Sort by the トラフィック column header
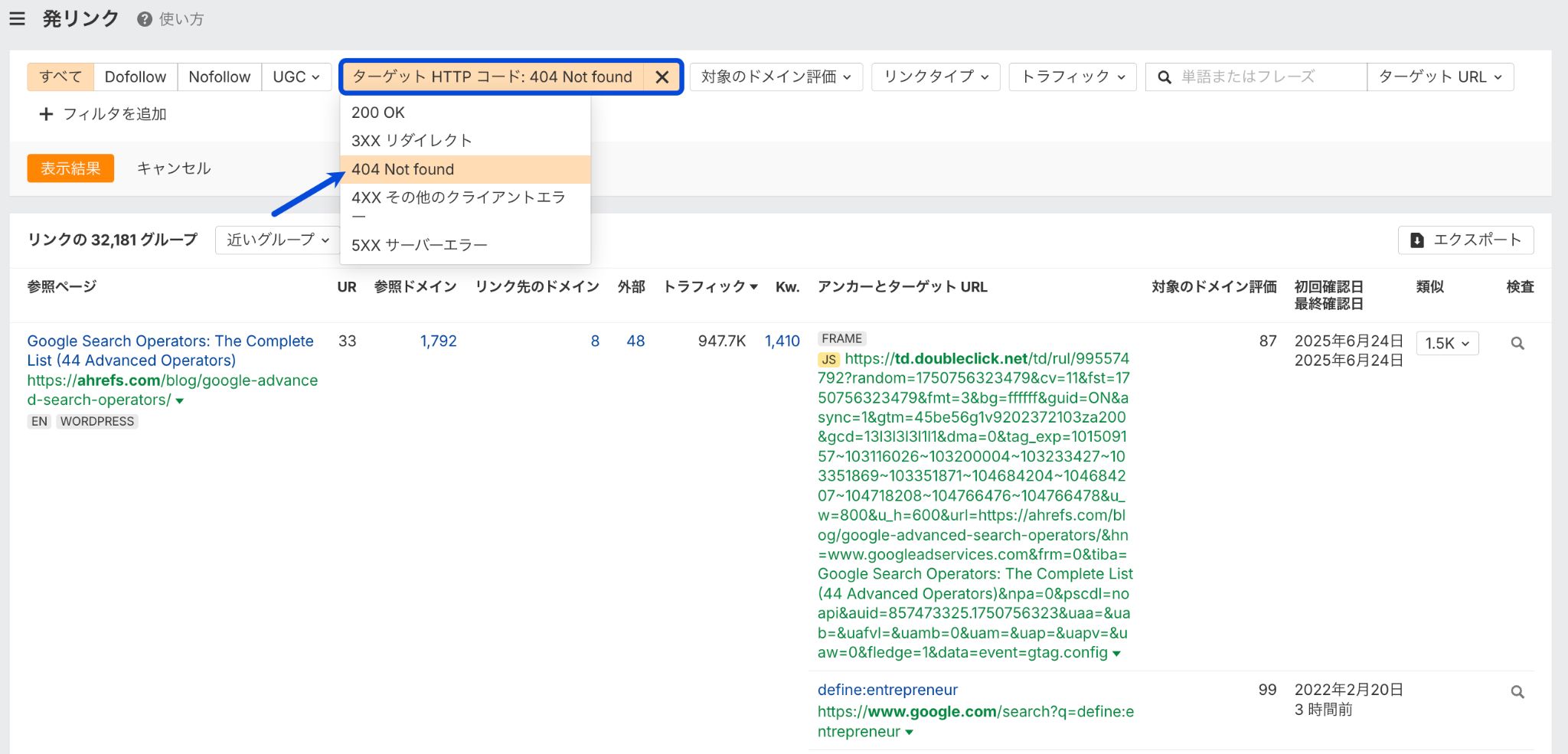Viewport: 1568px width, 754px height. [710, 287]
